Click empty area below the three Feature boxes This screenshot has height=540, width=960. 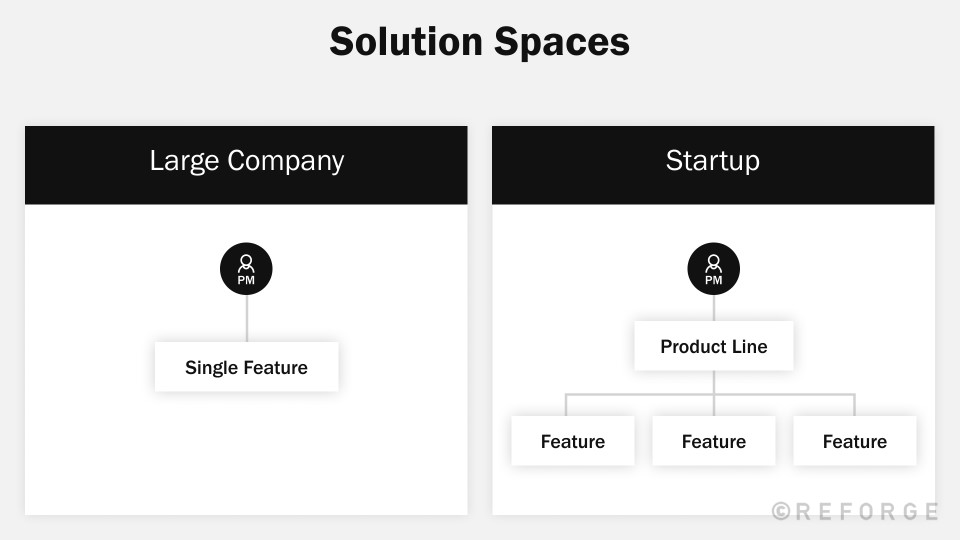713,490
